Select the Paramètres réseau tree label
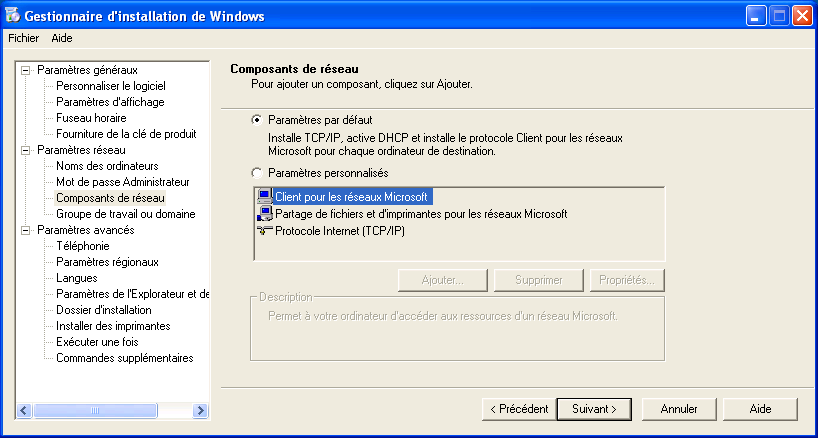 (x=81, y=150)
